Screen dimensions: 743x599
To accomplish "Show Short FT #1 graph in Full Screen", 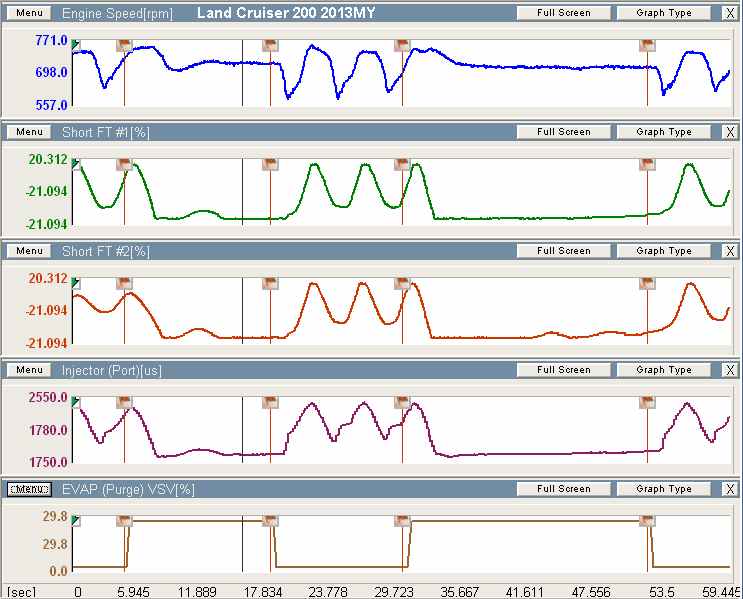I will [x=563, y=132].
